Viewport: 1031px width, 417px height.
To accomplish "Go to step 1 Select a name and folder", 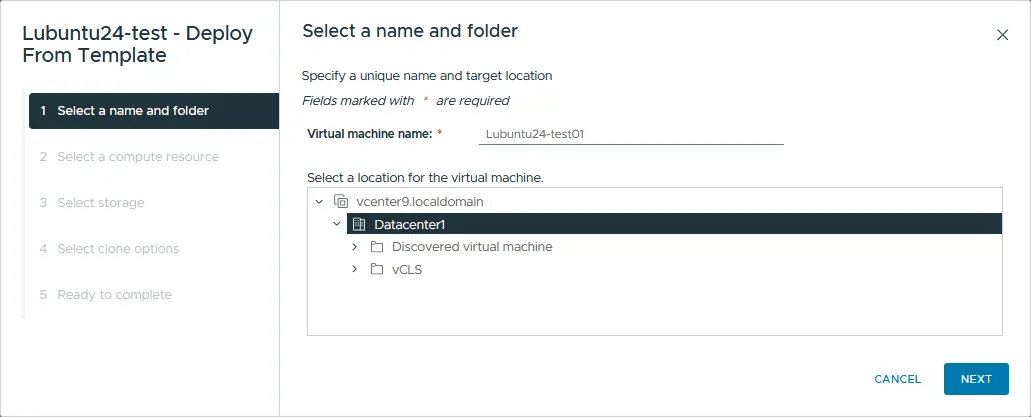I will pos(154,110).
